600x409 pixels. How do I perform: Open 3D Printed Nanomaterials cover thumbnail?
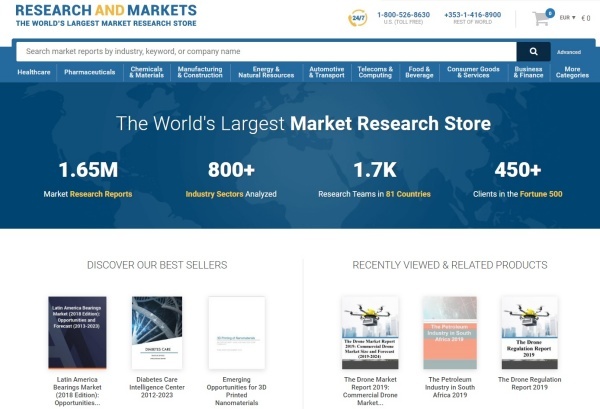point(236,332)
